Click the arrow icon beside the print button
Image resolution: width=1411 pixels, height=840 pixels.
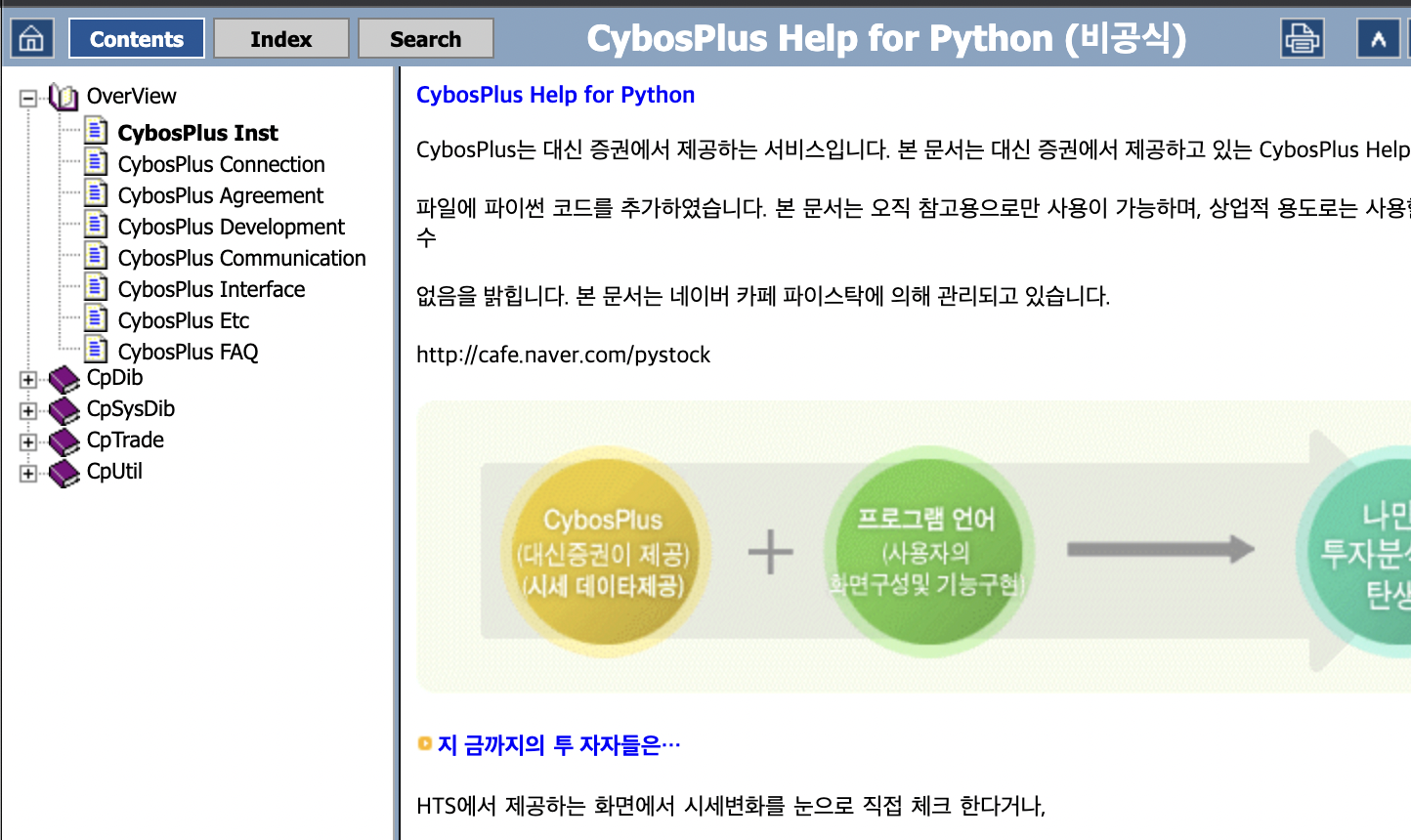coord(1381,38)
